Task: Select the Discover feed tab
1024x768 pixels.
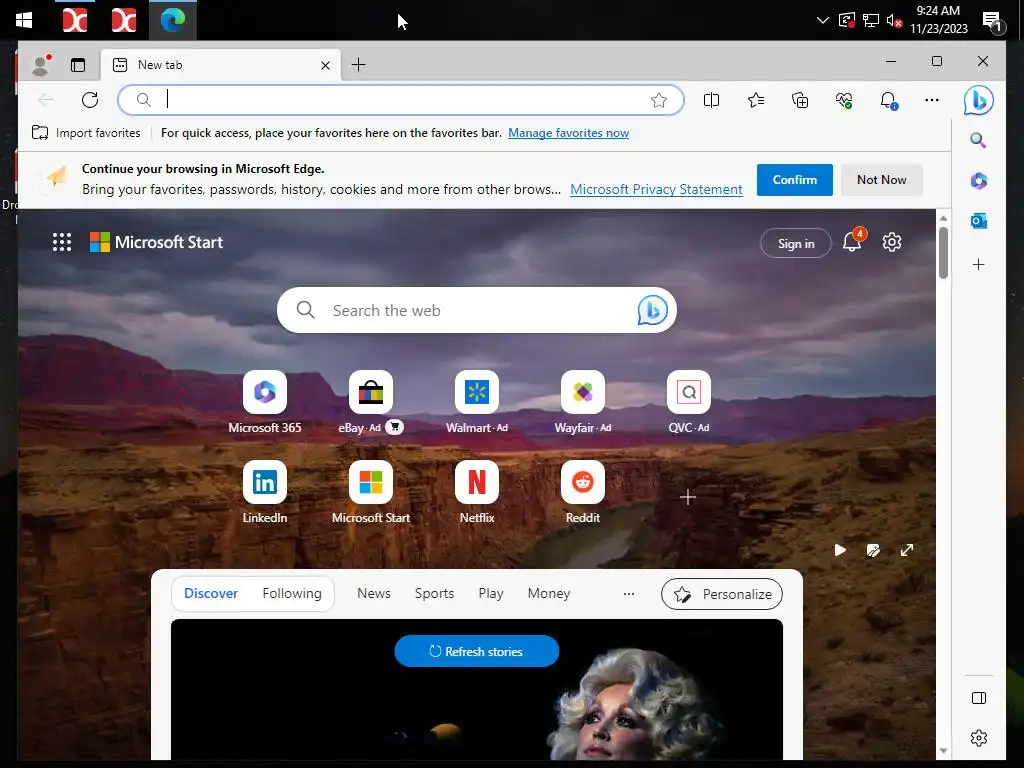Action: 211,593
